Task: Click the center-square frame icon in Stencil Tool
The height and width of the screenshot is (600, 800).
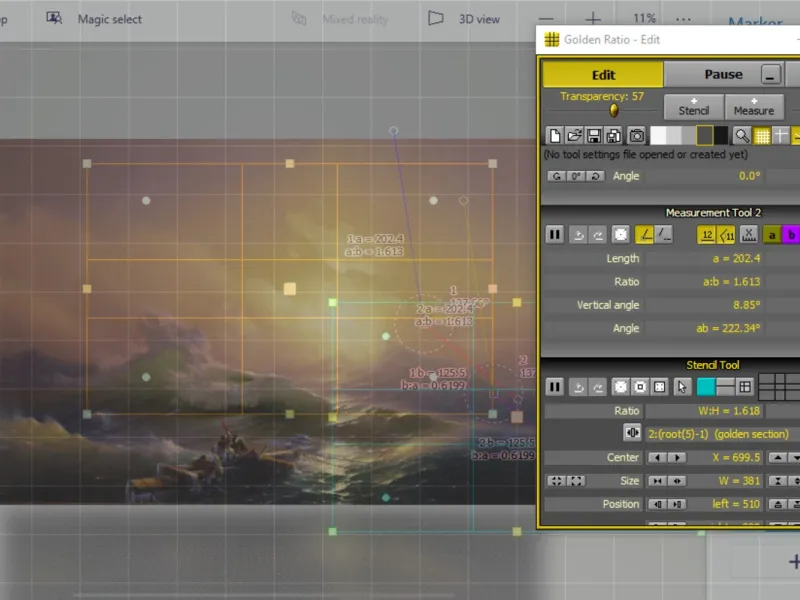Action: pos(640,387)
